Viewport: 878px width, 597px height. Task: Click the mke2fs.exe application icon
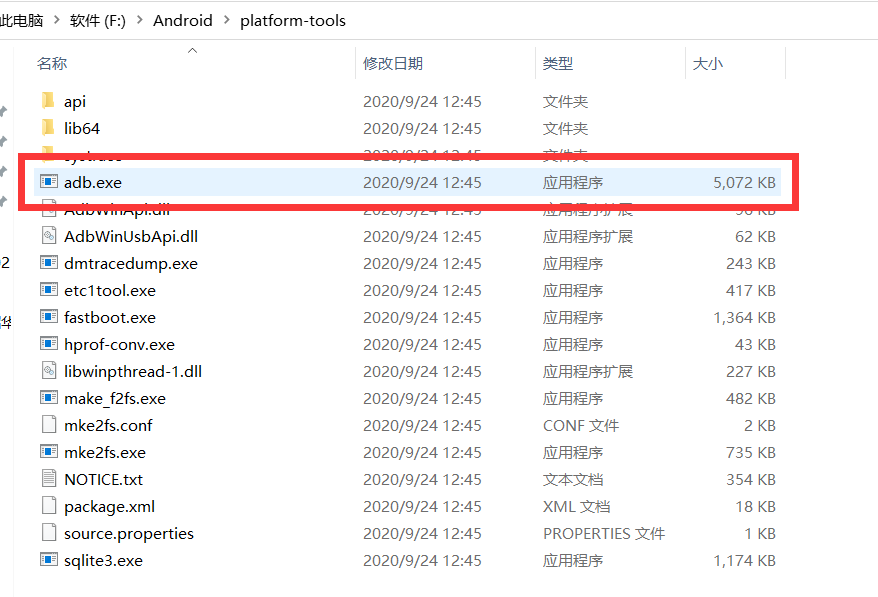click(x=49, y=451)
